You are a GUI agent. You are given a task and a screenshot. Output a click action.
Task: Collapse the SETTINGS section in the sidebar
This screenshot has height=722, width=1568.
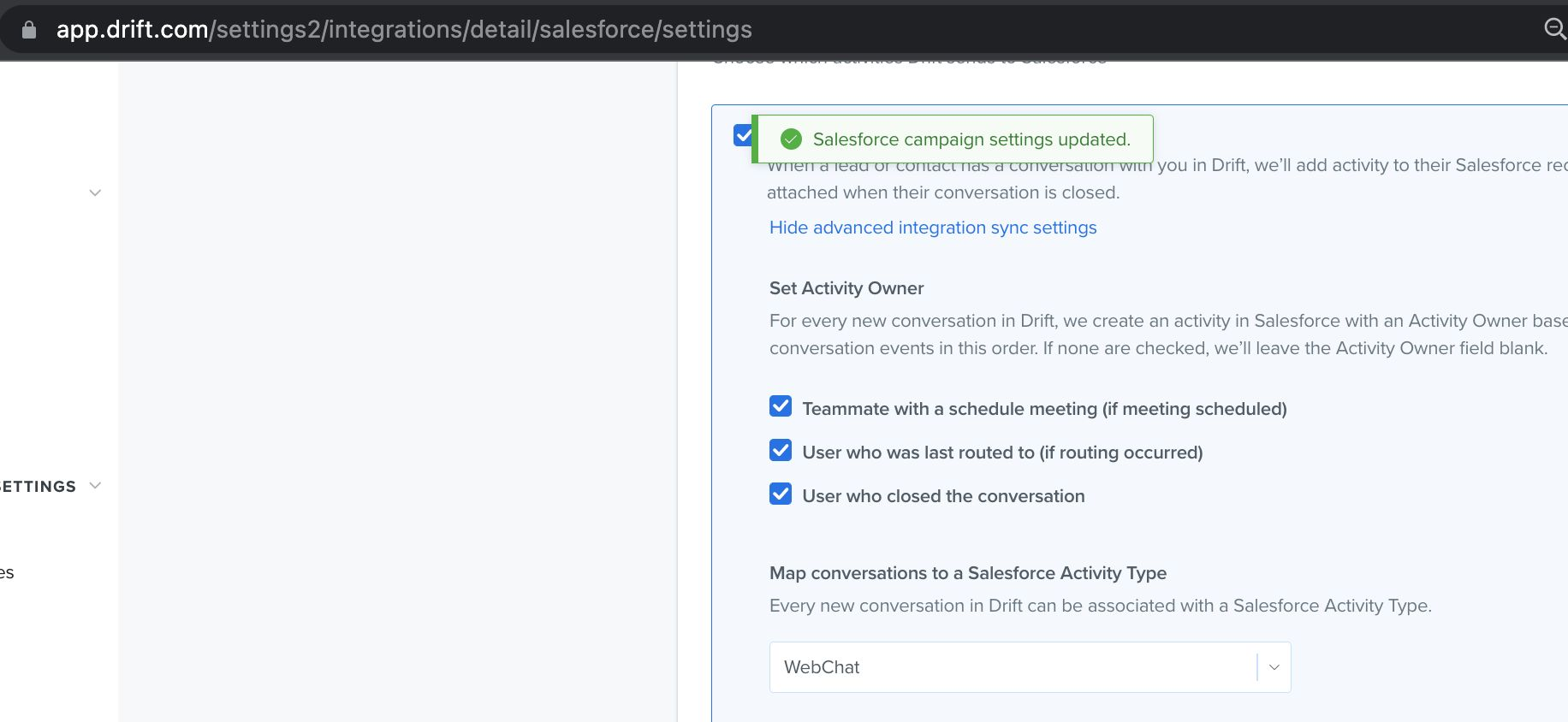(x=94, y=485)
